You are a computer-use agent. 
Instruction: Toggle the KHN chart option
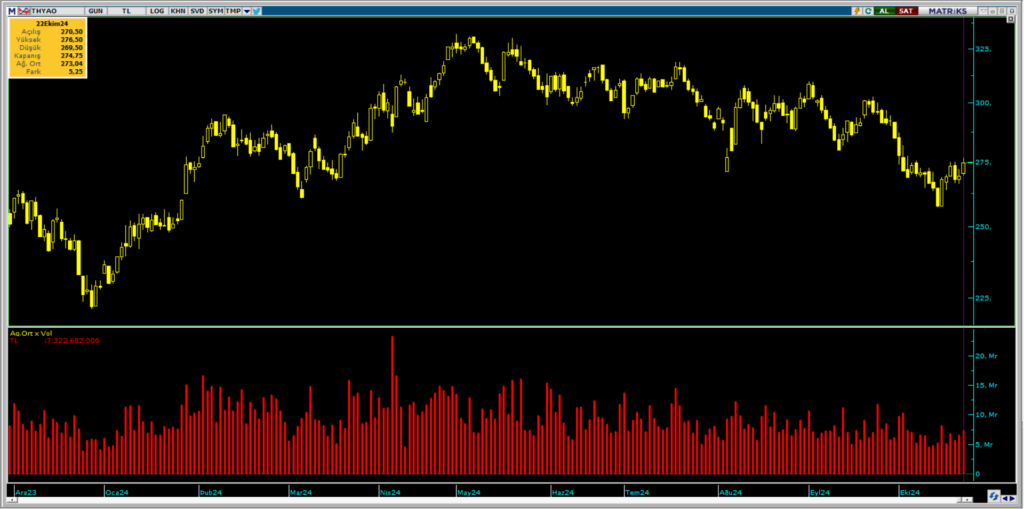point(178,11)
